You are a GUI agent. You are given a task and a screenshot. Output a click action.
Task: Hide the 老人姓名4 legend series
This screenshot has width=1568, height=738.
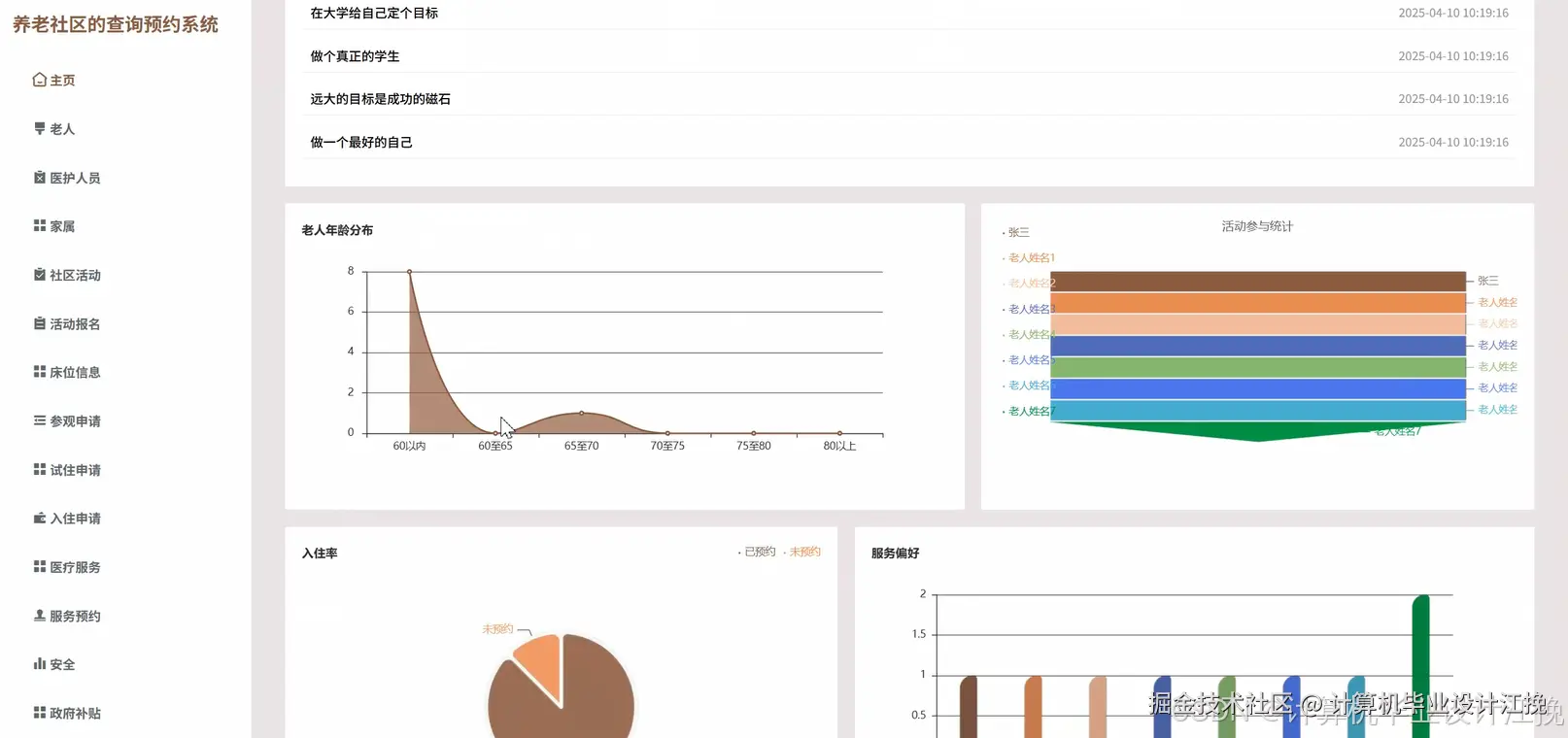pos(1029,335)
